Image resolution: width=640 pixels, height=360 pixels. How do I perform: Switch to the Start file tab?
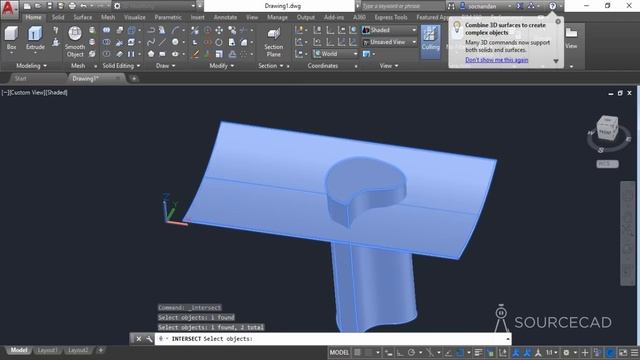click(20, 78)
